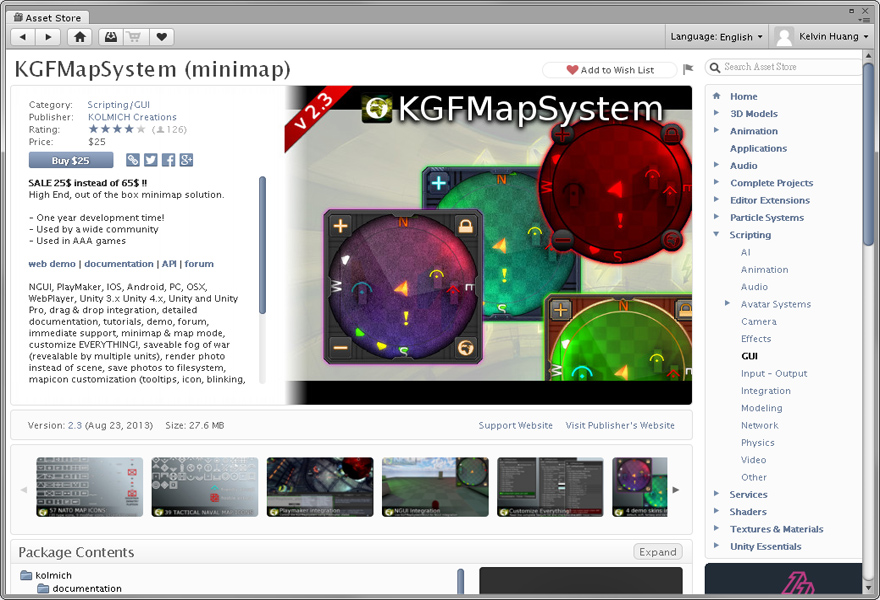Open the documentation link
The width and height of the screenshot is (880, 600).
(x=119, y=264)
